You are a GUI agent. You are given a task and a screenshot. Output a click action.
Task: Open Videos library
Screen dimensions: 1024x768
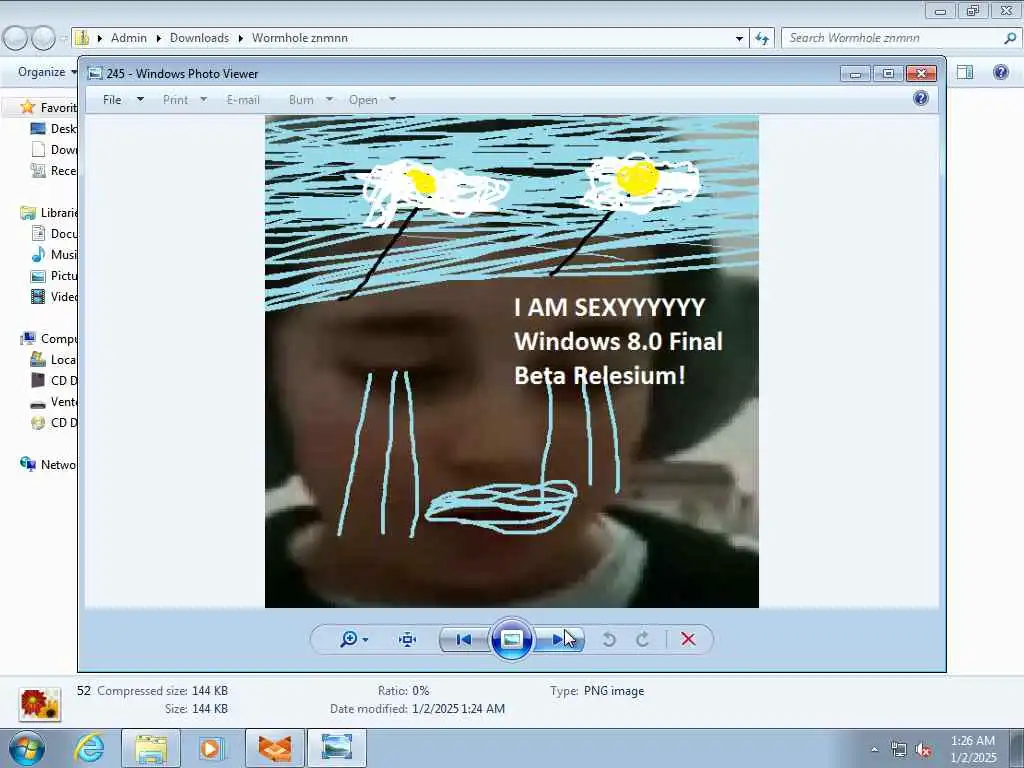coord(54,296)
